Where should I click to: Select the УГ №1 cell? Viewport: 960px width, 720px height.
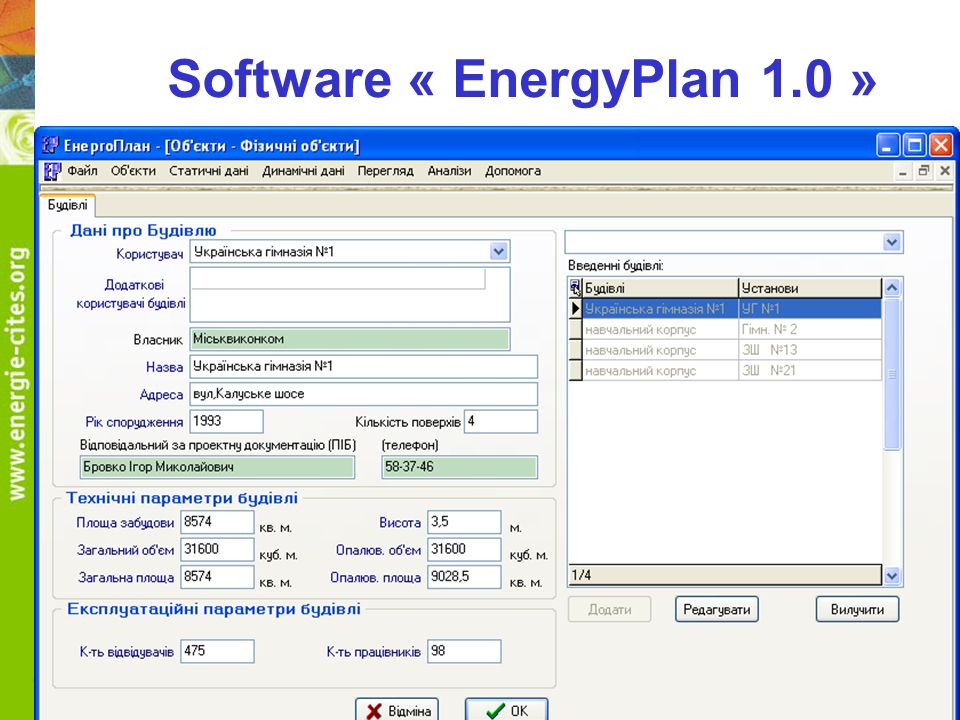click(x=810, y=309)
